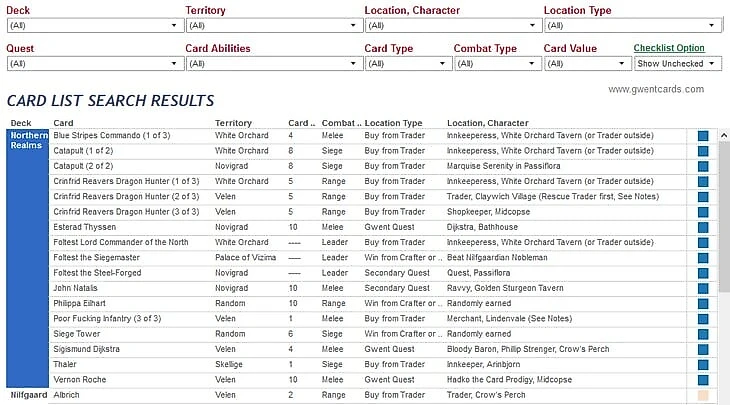Open the Checklist Option link
The height and width of the screenshot is (405, 730).
(x=669, y=48)
